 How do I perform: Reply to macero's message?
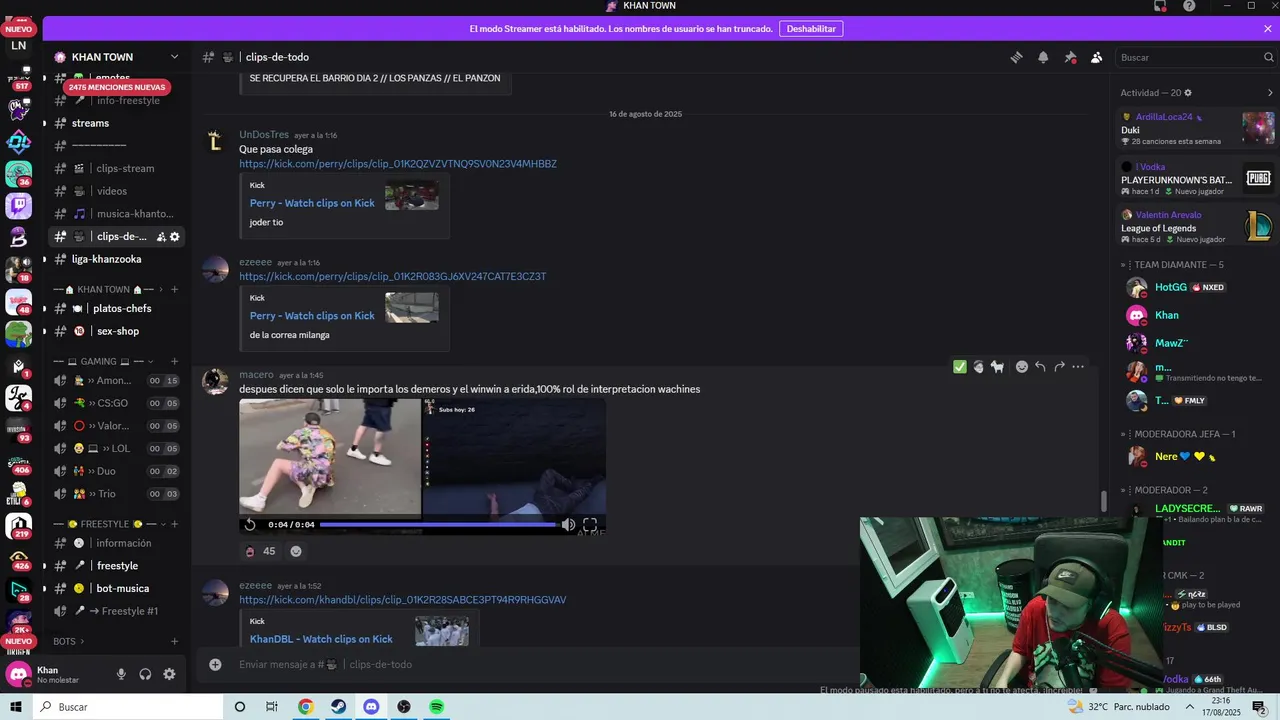(1040, 367)
